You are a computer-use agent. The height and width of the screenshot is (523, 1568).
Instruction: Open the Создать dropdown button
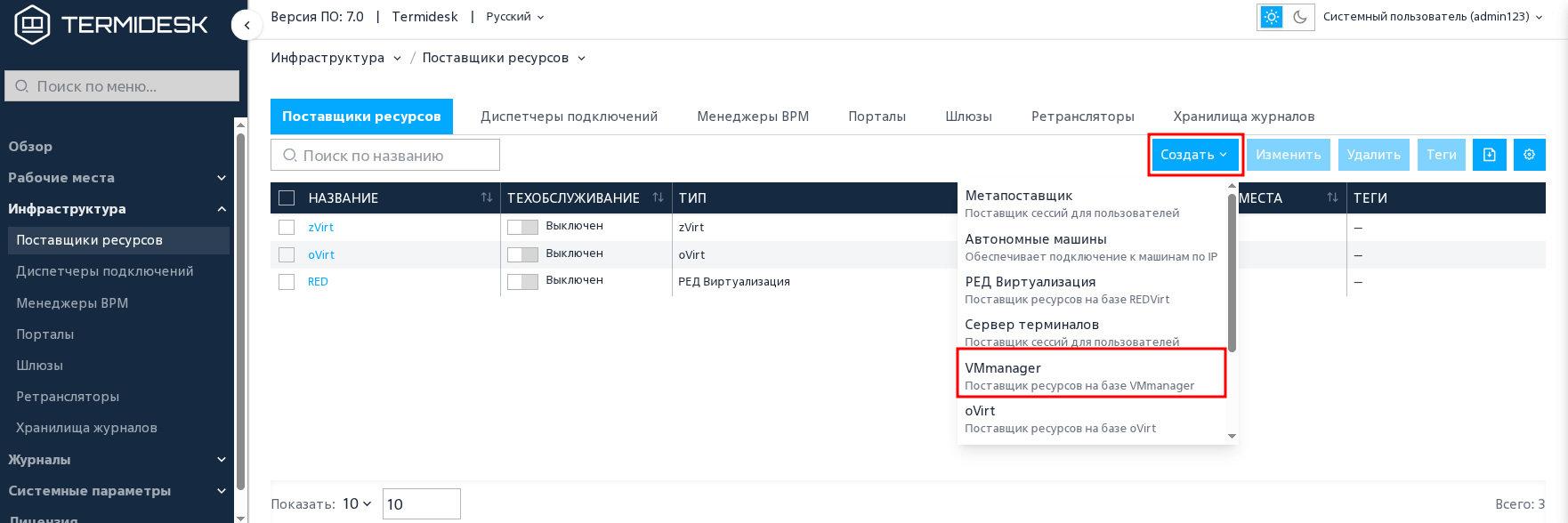click(1195, 155)
